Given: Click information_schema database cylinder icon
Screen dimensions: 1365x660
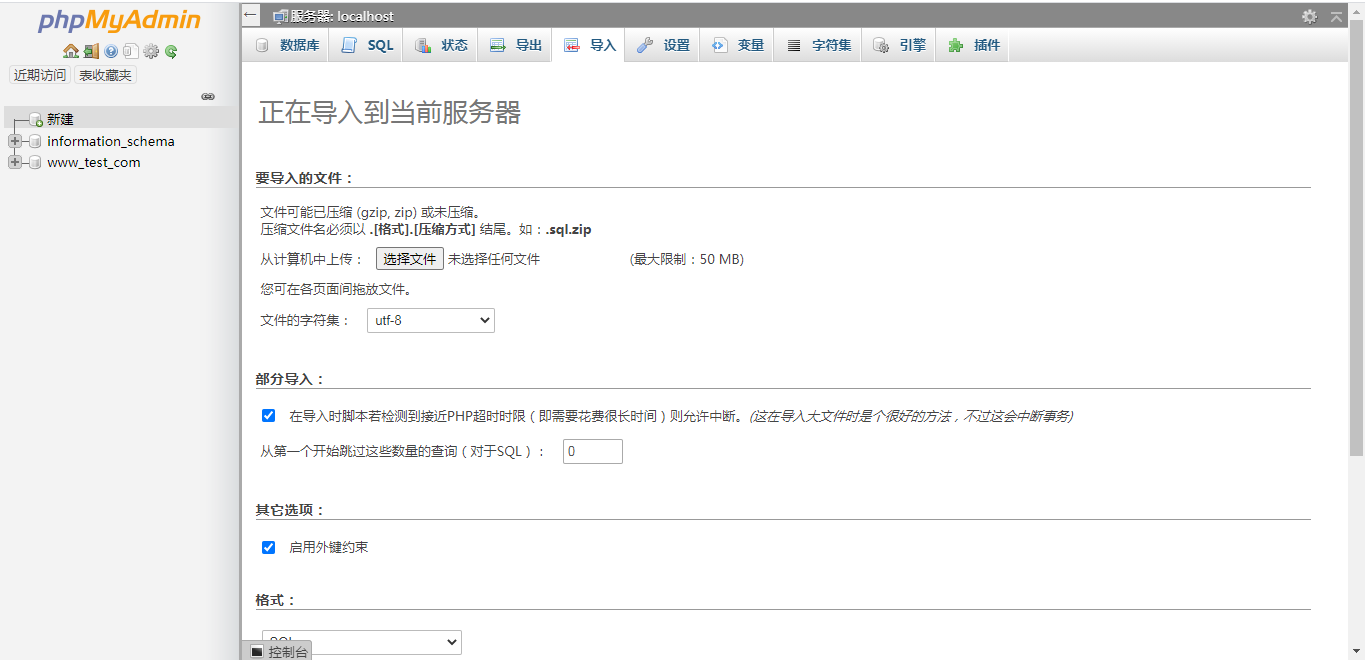Looking at the screenshot, I should coord(35,142).
